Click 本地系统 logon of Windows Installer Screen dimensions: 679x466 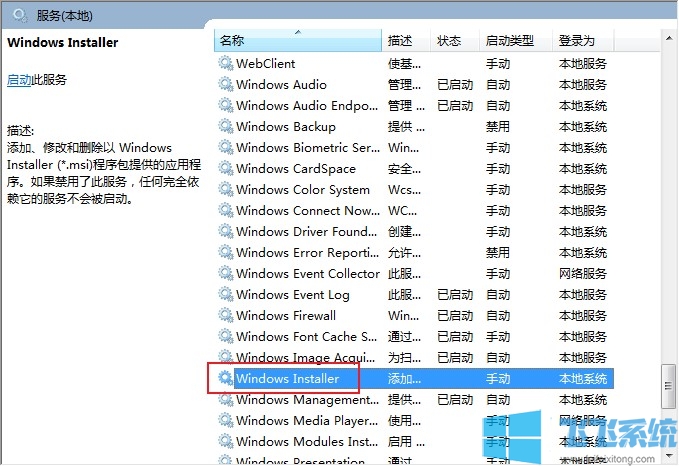(582, 379)
